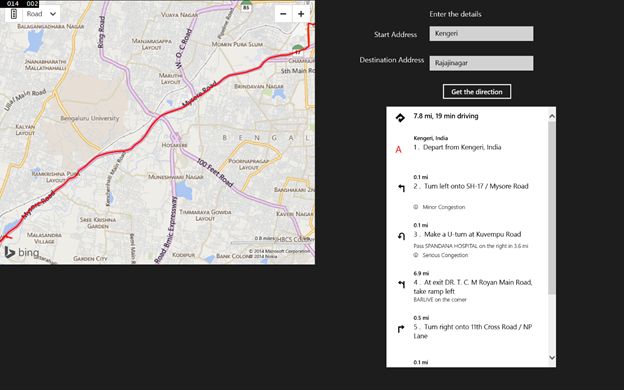
Task: Click the directions list scroll up arrow
Action: coord(552,116)
